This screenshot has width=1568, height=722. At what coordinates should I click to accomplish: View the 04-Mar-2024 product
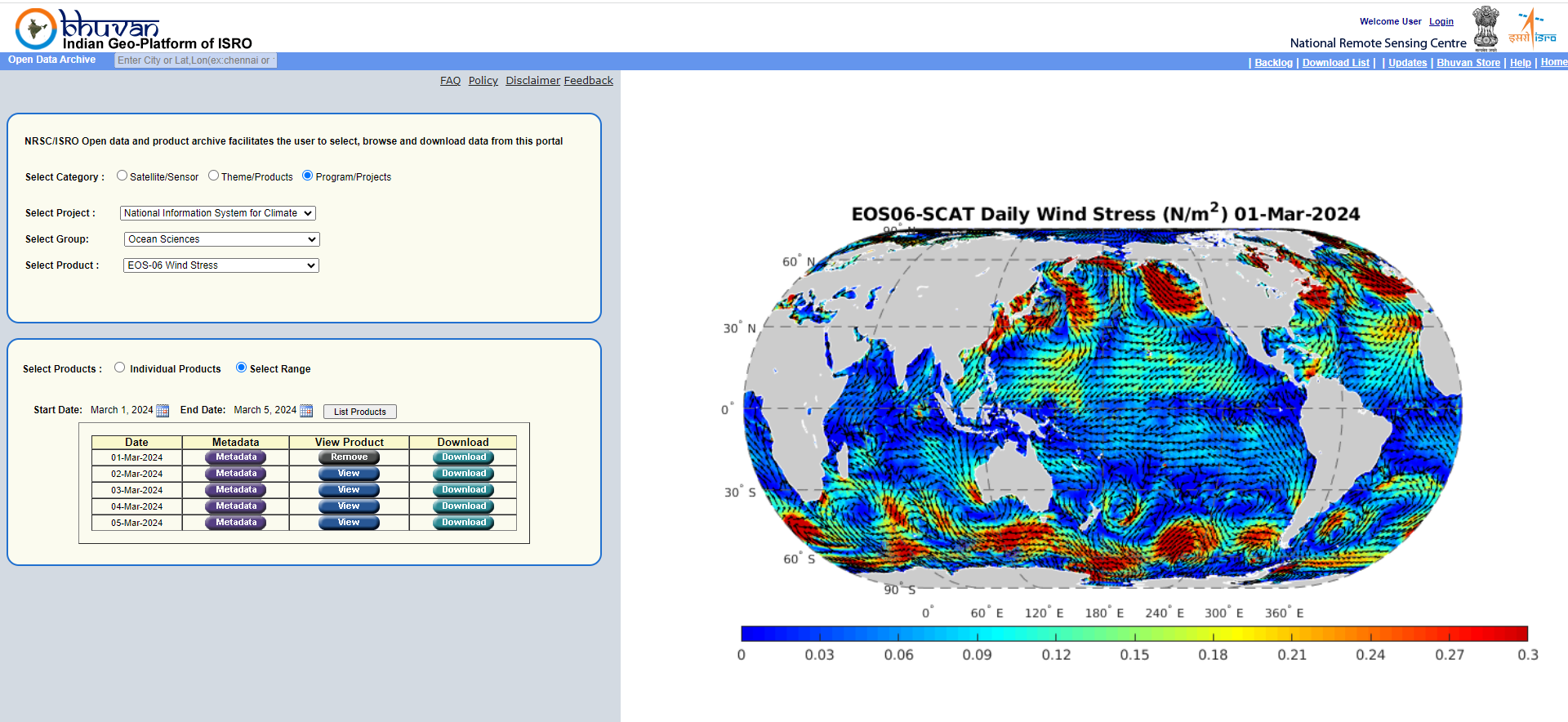tap(349, 506)
